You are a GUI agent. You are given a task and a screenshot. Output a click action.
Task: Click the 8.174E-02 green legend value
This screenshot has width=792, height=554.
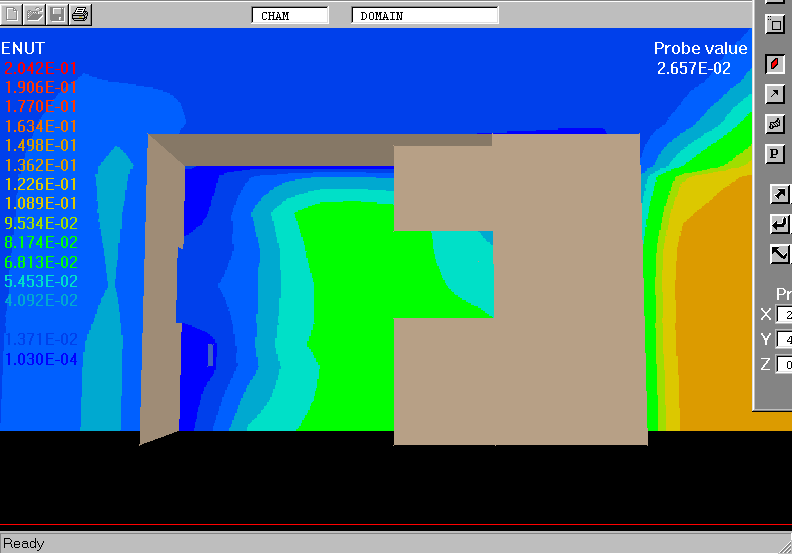coord(41,242)
